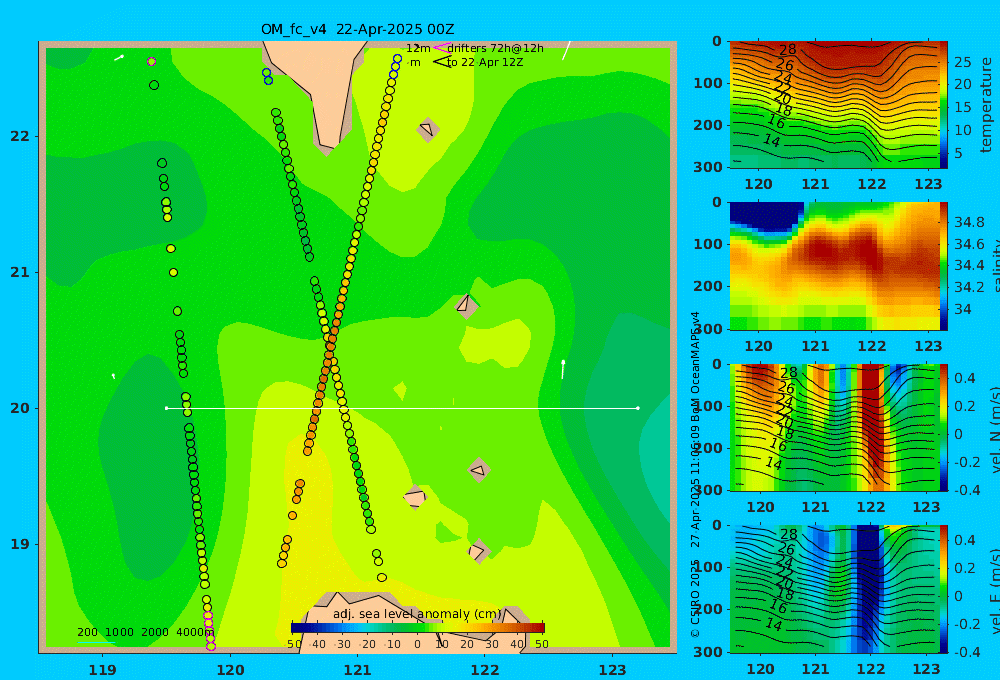Screen dimensions: 1000x680
Task: Click the sea level anomaly colorbar
Action: tap(418, 628)
